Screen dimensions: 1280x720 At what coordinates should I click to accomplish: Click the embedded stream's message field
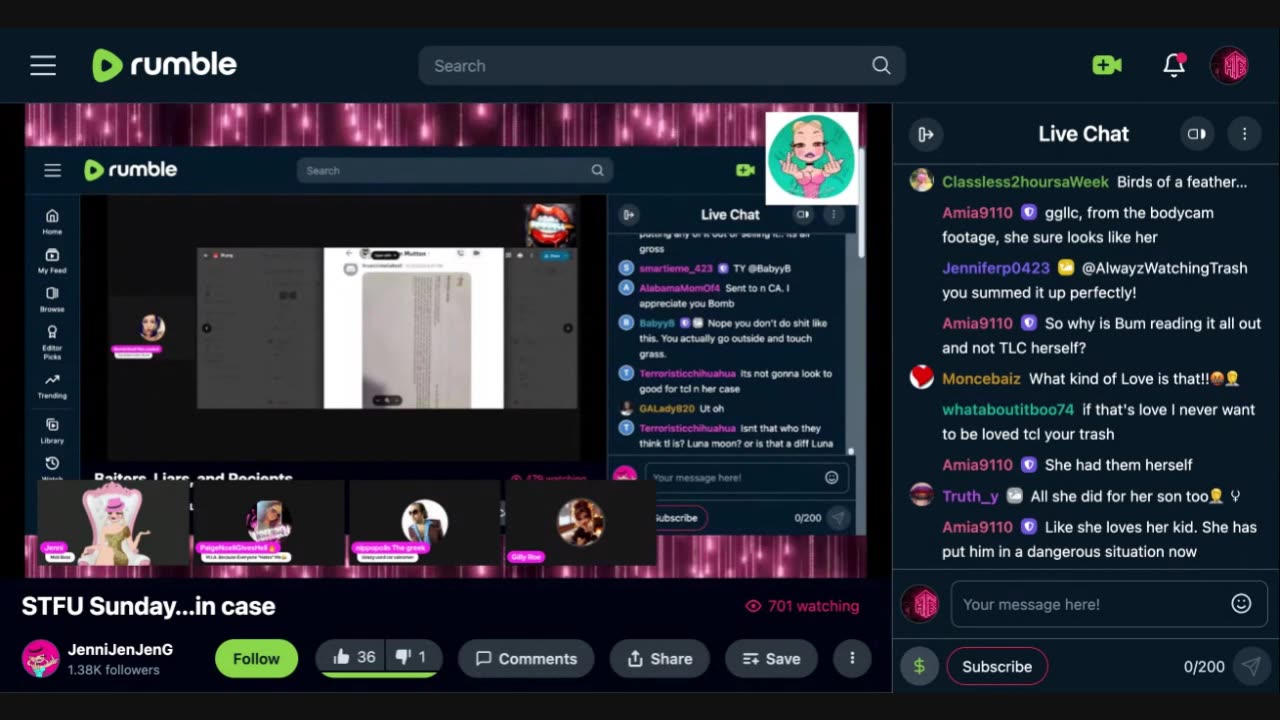[747, 478]
